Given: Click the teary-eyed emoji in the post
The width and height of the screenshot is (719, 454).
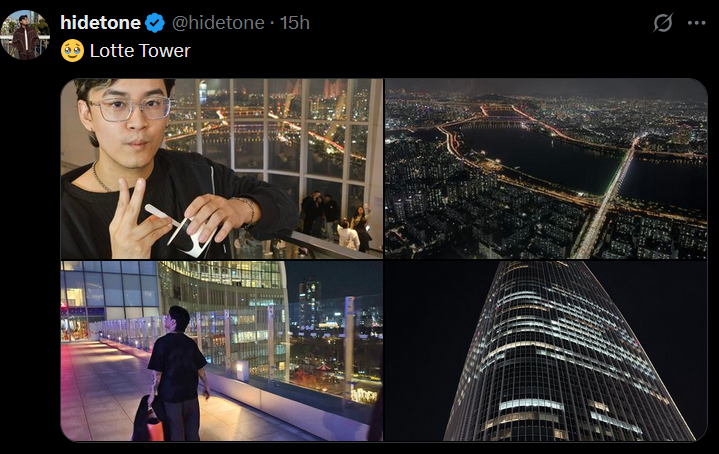Looking at the screenshot, I should point(72,50).
